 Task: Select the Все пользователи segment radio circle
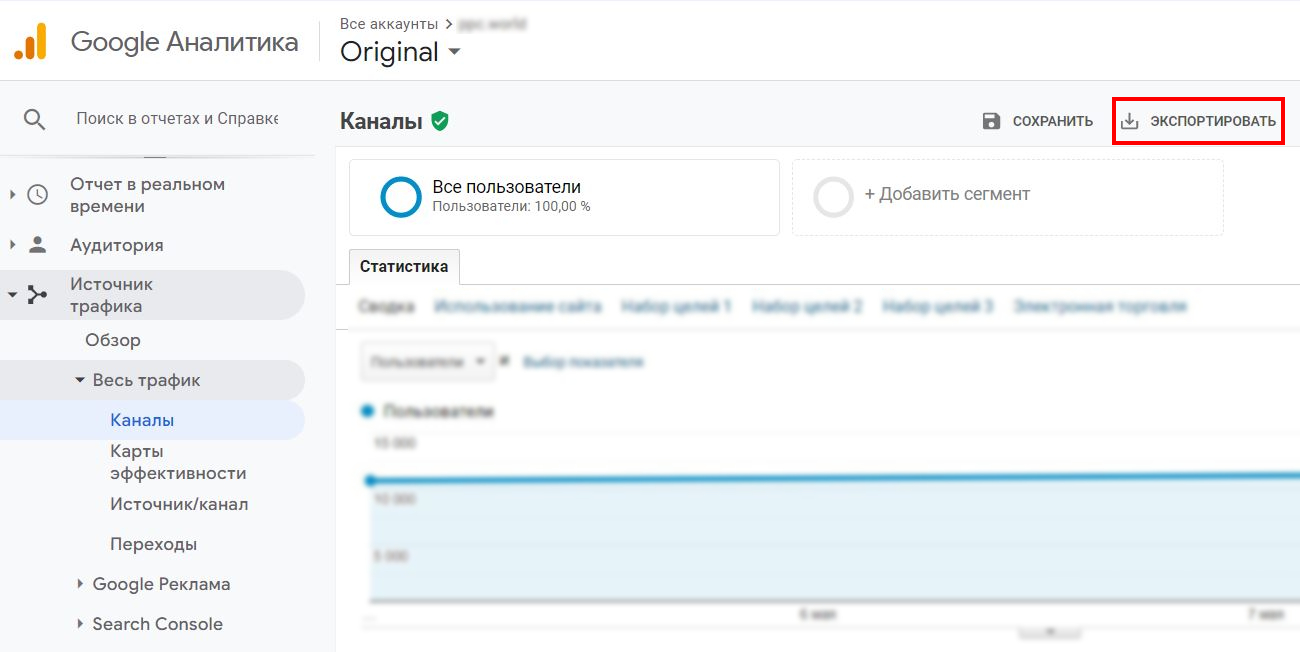(x=400, y=197)
